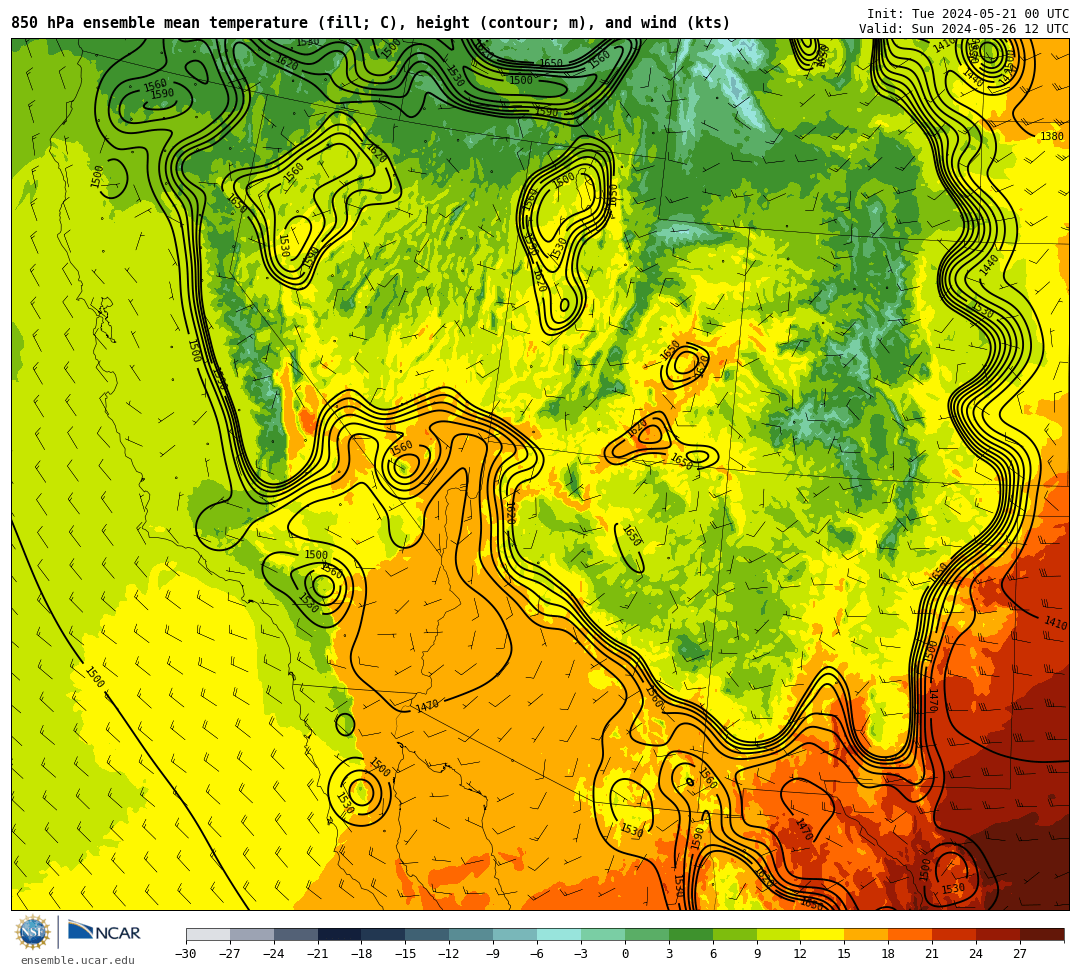Viewport: 1080px width, 973px height.
Task: Pick the colorbar swatch between 24 and 27
Action: coord(999,934)
